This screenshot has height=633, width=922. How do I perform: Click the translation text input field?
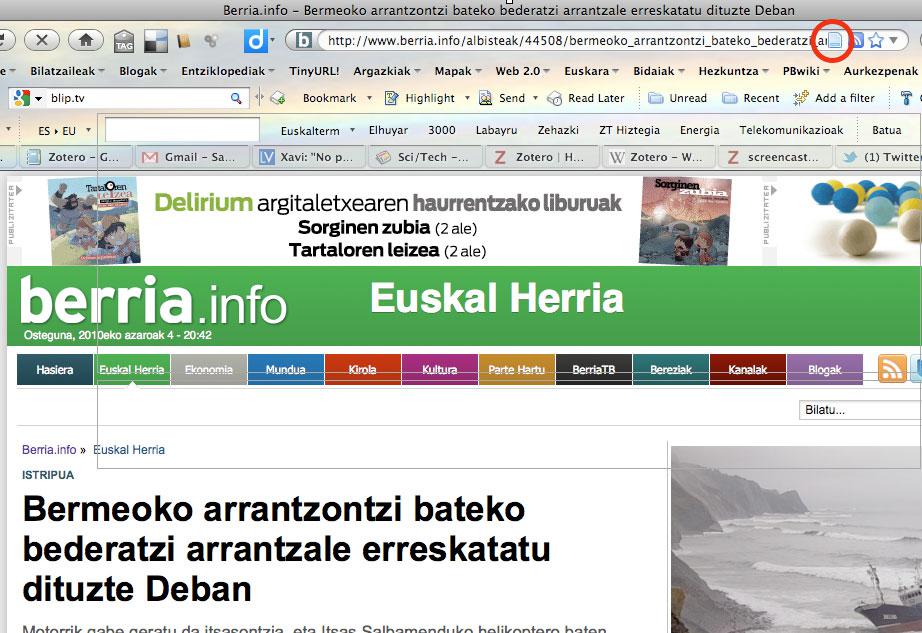coord(181,131)
